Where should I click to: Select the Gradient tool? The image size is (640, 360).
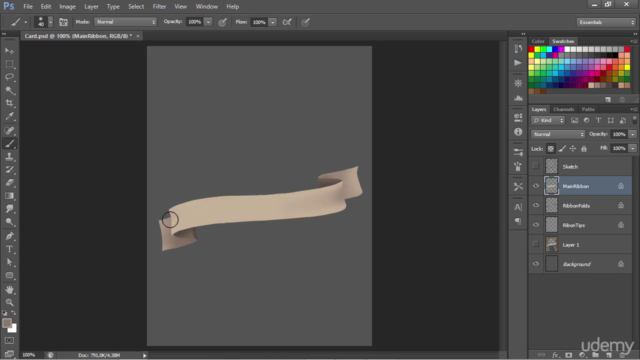pos(9,196)
